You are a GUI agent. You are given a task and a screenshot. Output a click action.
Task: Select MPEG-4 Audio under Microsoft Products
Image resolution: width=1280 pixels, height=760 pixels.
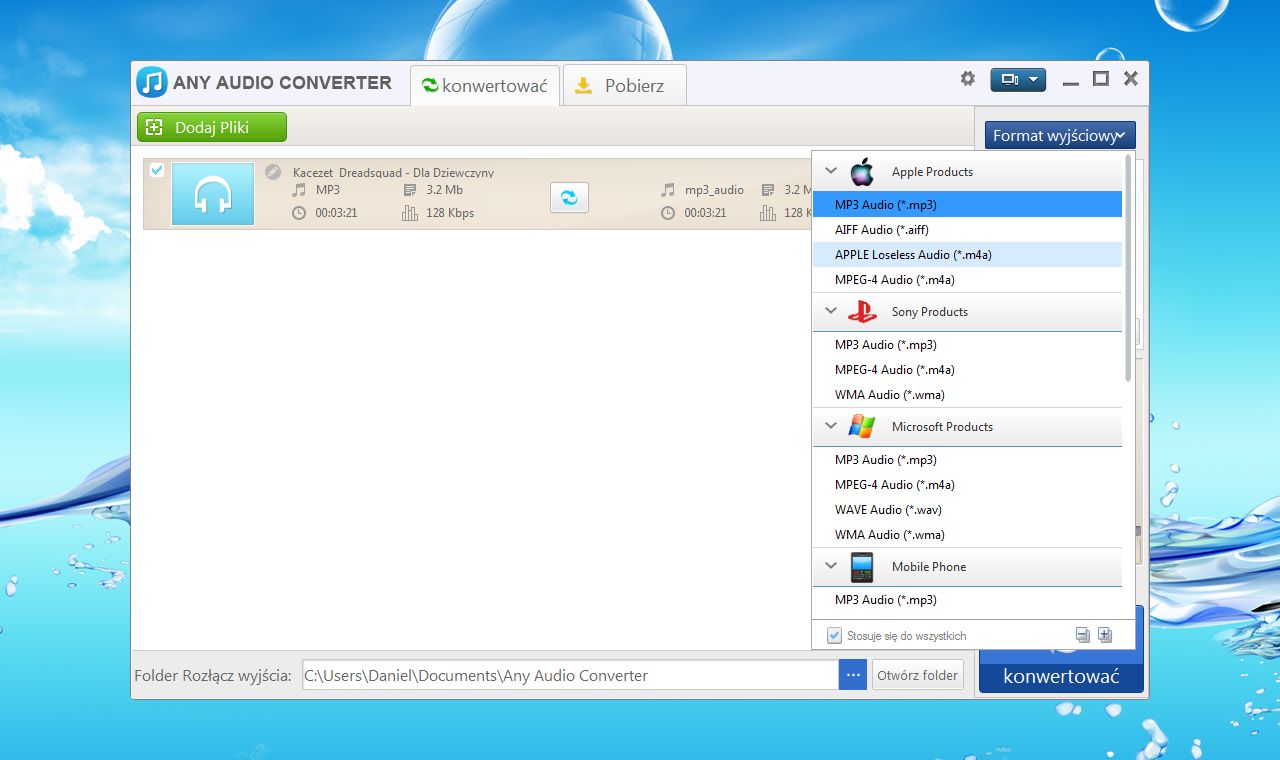pyautogui.click(x=967, y=484)
